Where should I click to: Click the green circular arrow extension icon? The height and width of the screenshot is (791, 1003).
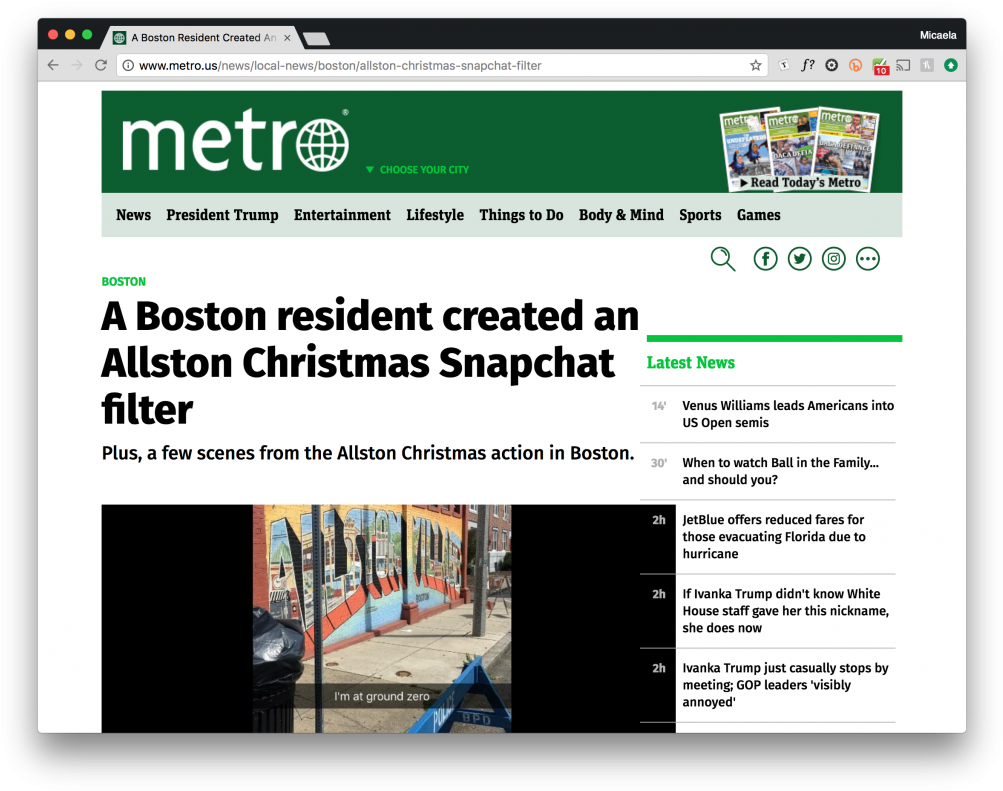pos(951,65)
